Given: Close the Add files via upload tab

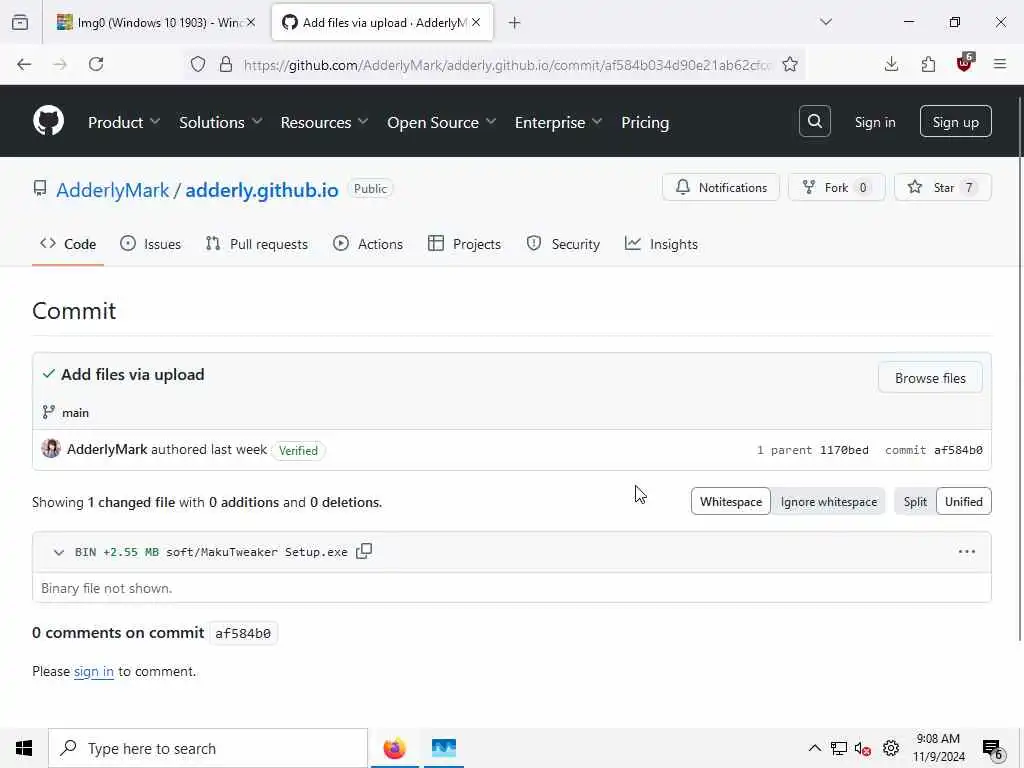Looking at the screenshot, I should coord(476,22).
